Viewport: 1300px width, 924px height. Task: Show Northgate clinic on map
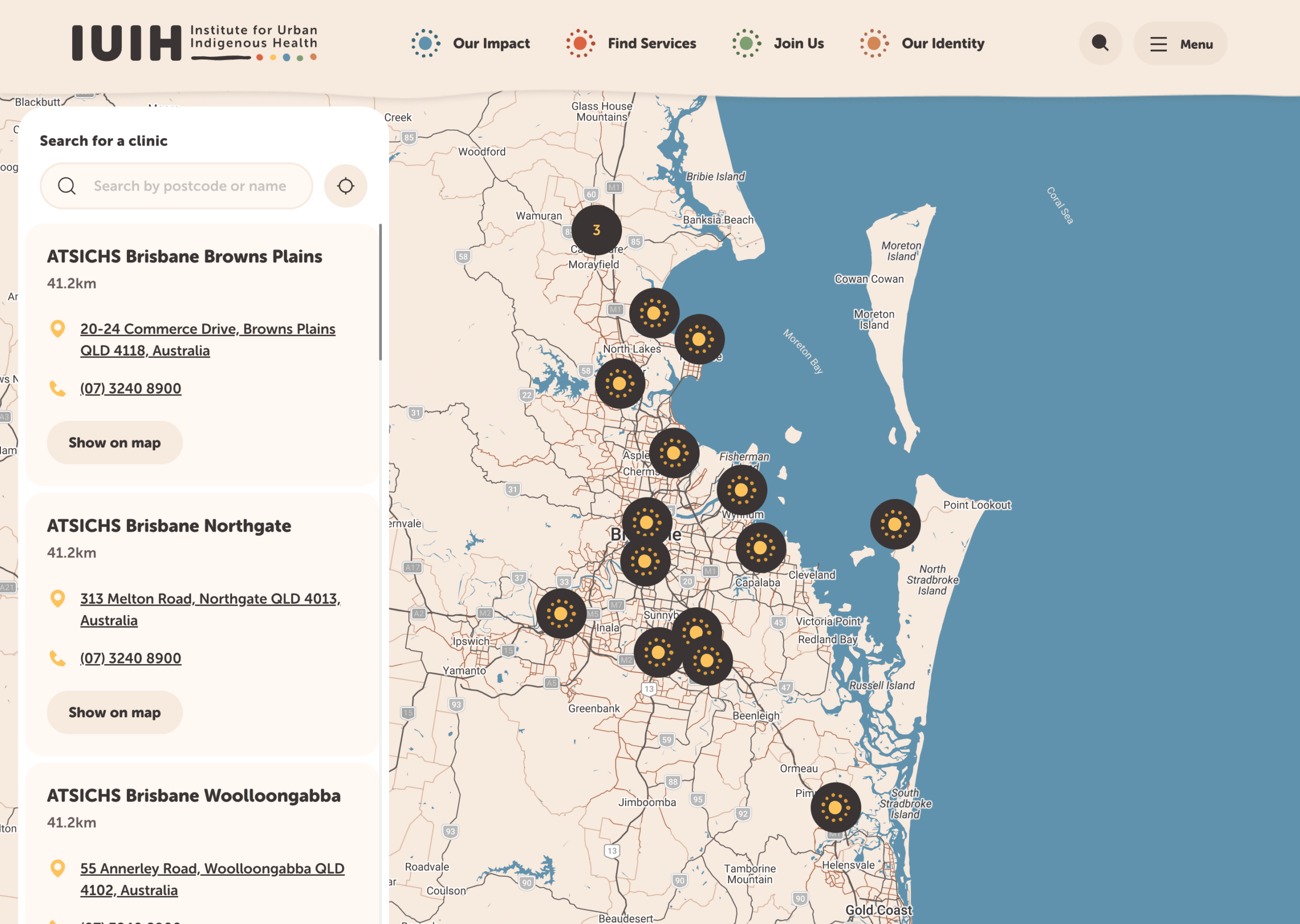click(114, 712)
